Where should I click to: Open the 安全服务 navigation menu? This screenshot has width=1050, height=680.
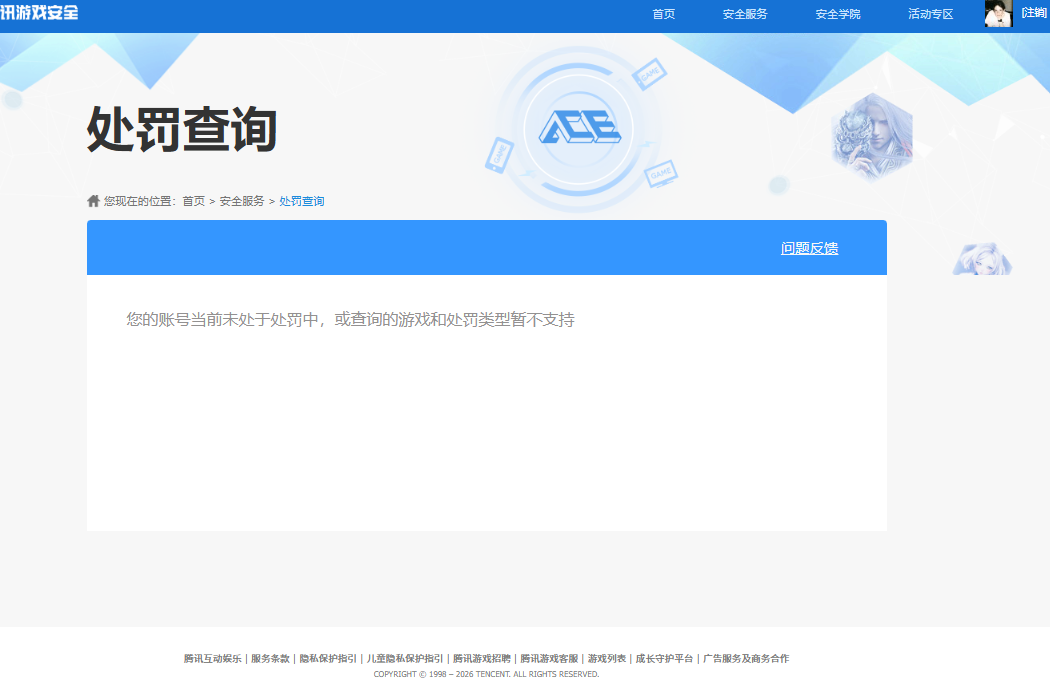(x=744, y=13)
